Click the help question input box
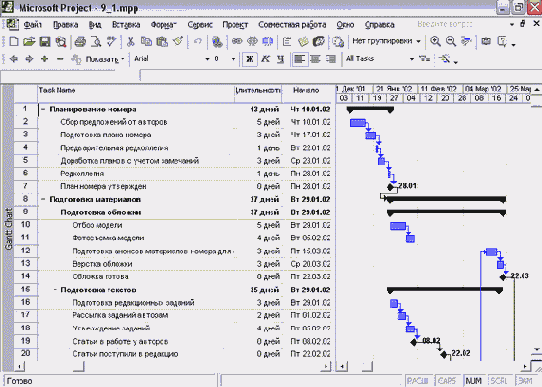The height and width of the screenshot is (387, 542). coord(461,24)
